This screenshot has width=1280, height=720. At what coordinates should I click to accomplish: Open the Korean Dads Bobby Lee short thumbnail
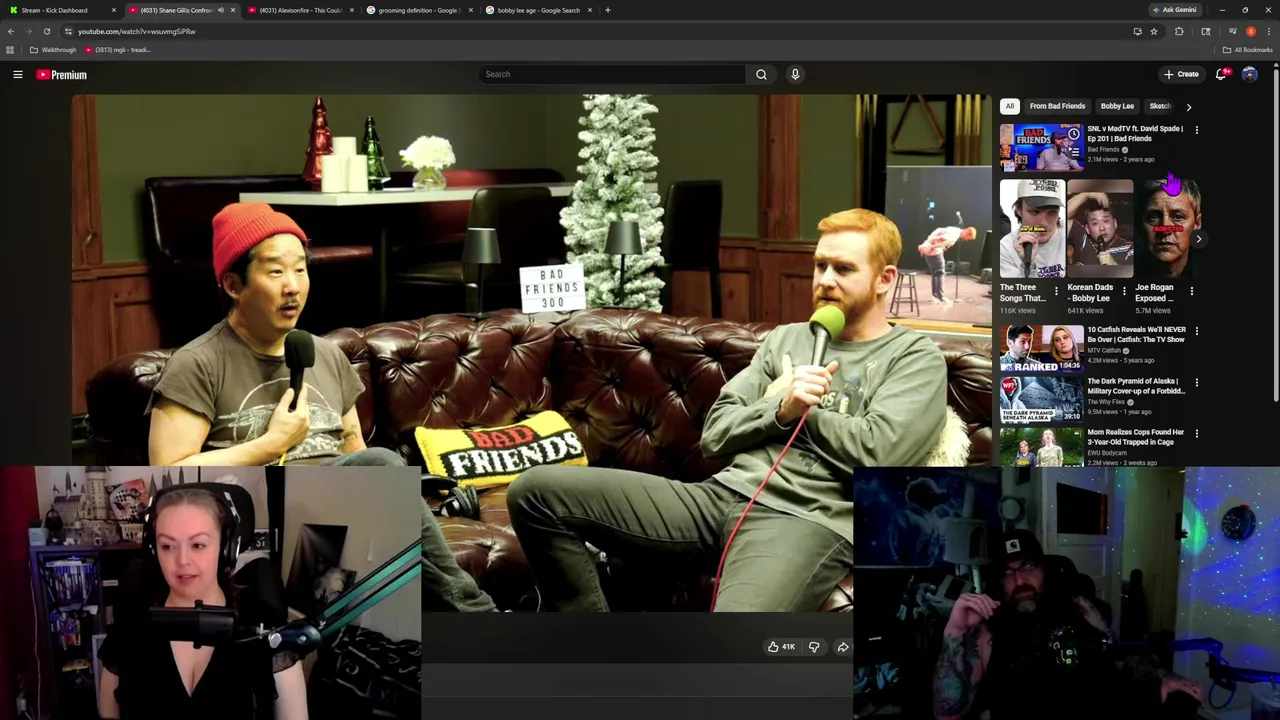point(1100,229)
